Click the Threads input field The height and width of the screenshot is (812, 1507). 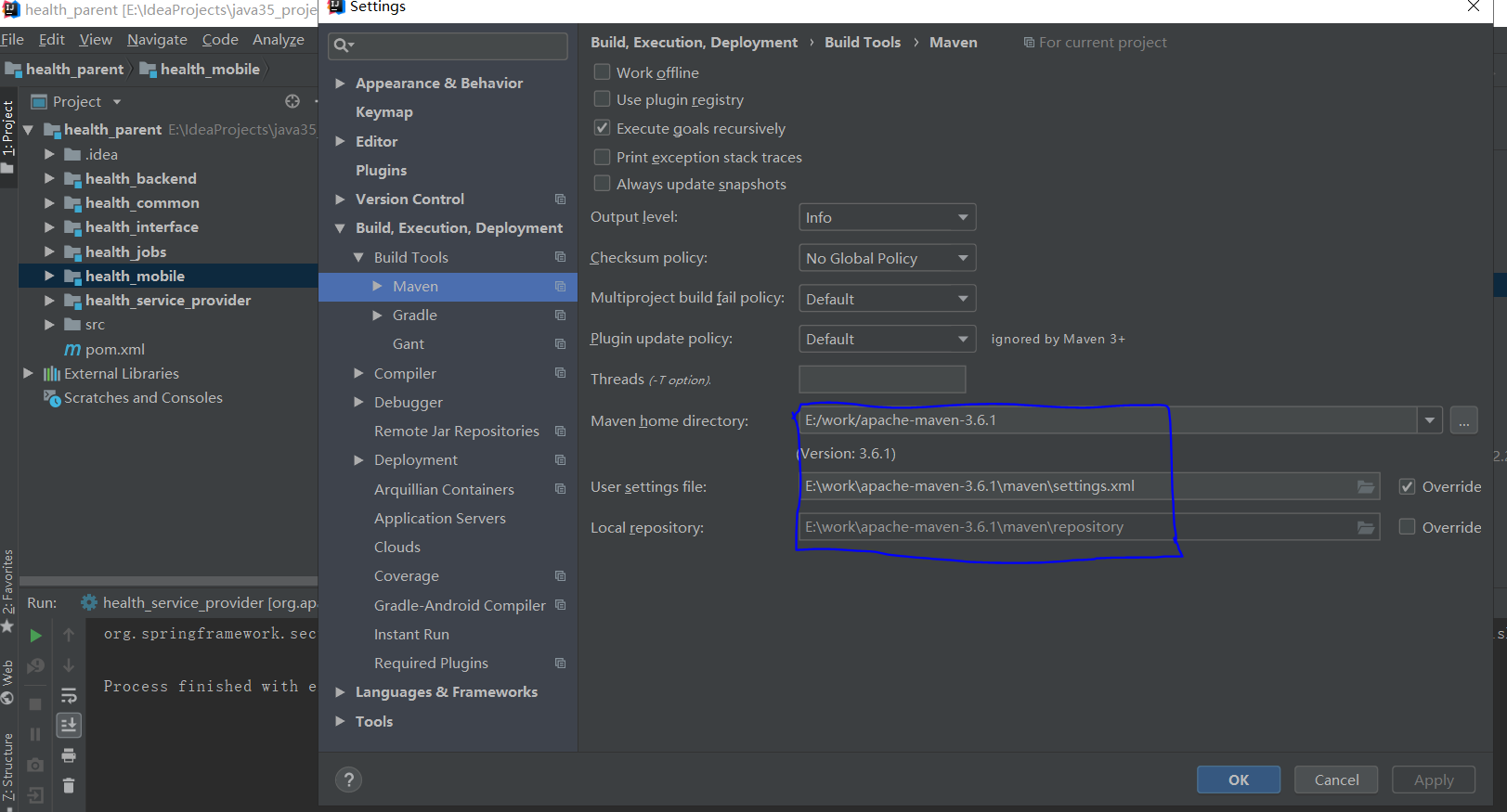(x=882, y=380)
